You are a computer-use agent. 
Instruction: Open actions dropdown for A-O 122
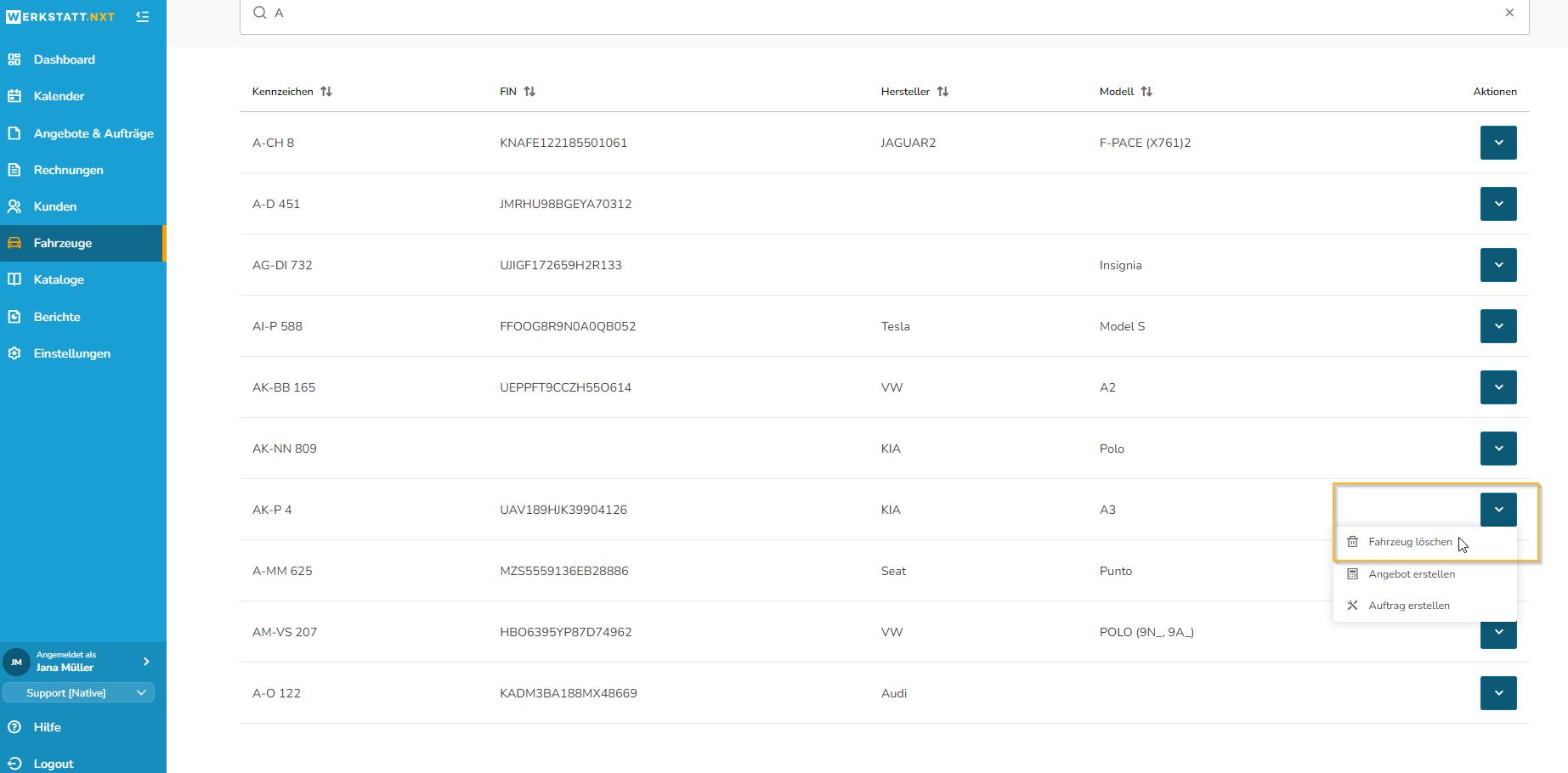tap(1498, 693)
